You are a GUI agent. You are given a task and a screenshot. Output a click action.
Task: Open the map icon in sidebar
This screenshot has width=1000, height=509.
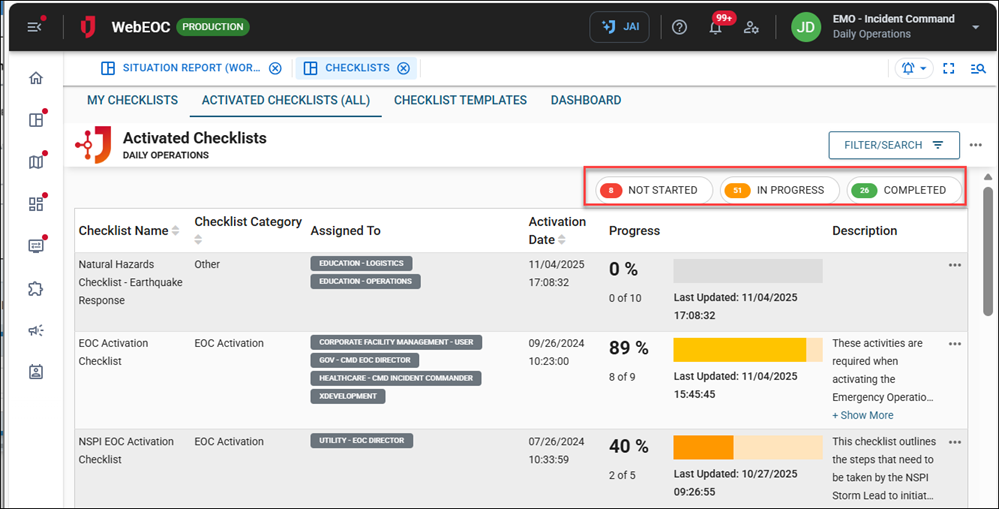click(36, 162)
